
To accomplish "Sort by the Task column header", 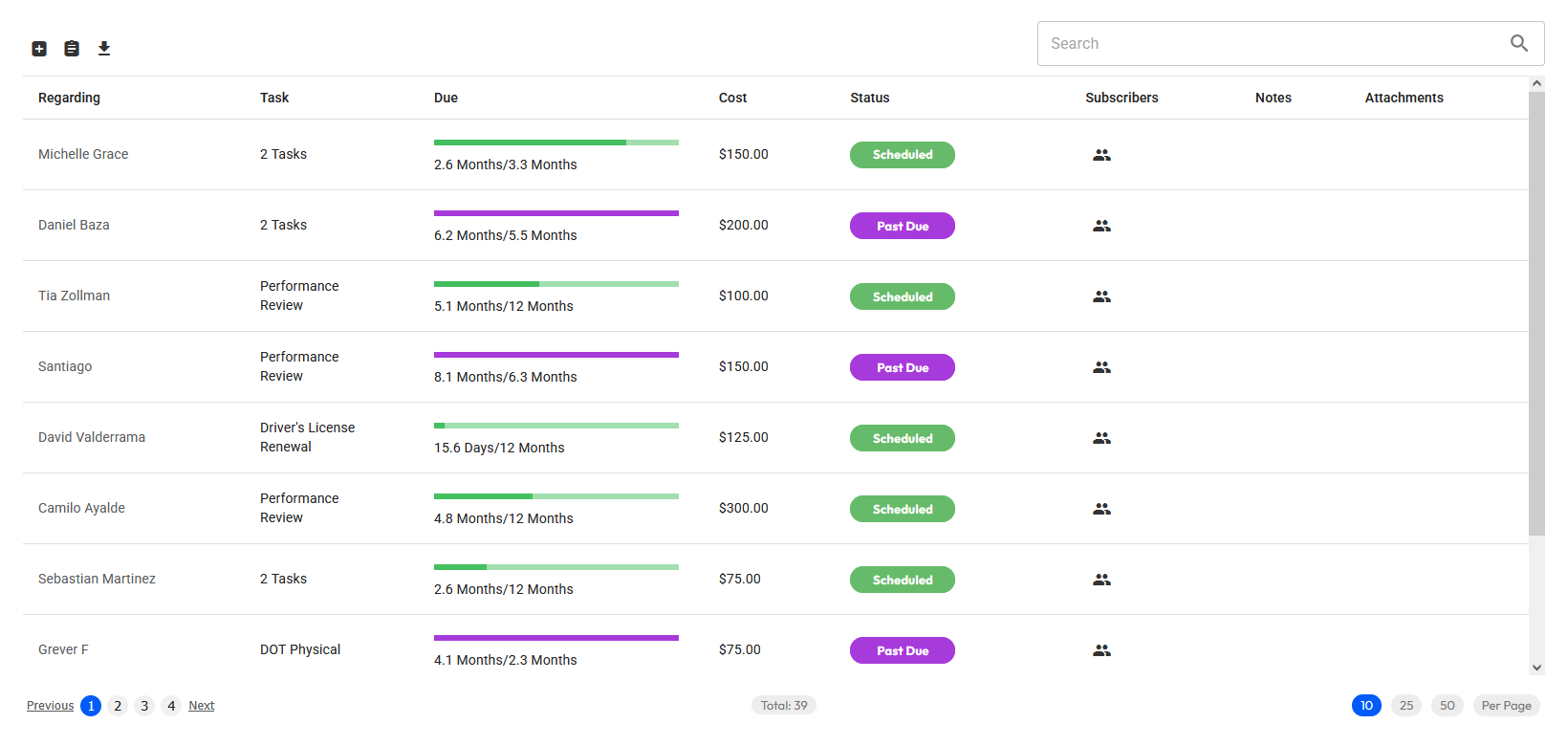I will point(274,98).
